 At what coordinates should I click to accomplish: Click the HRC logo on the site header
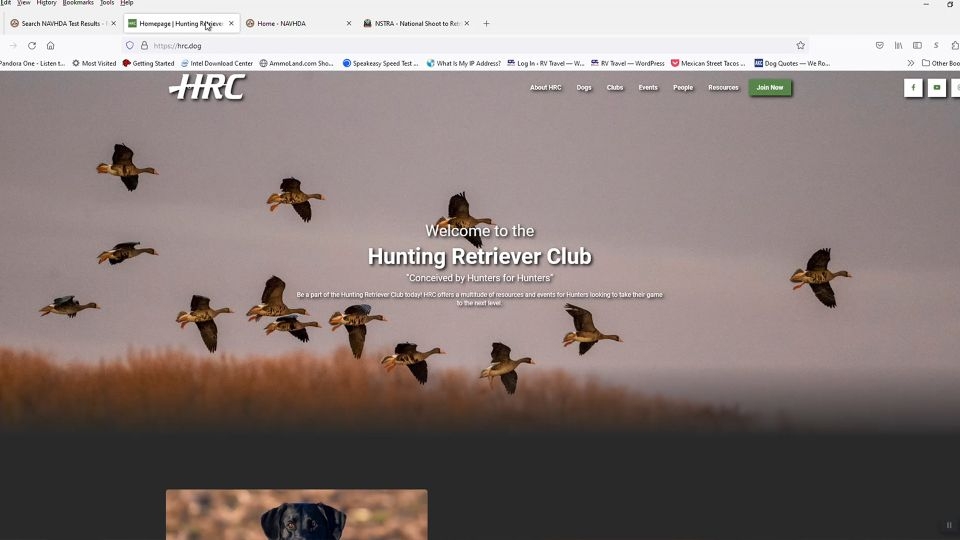[x=208, y=87]
